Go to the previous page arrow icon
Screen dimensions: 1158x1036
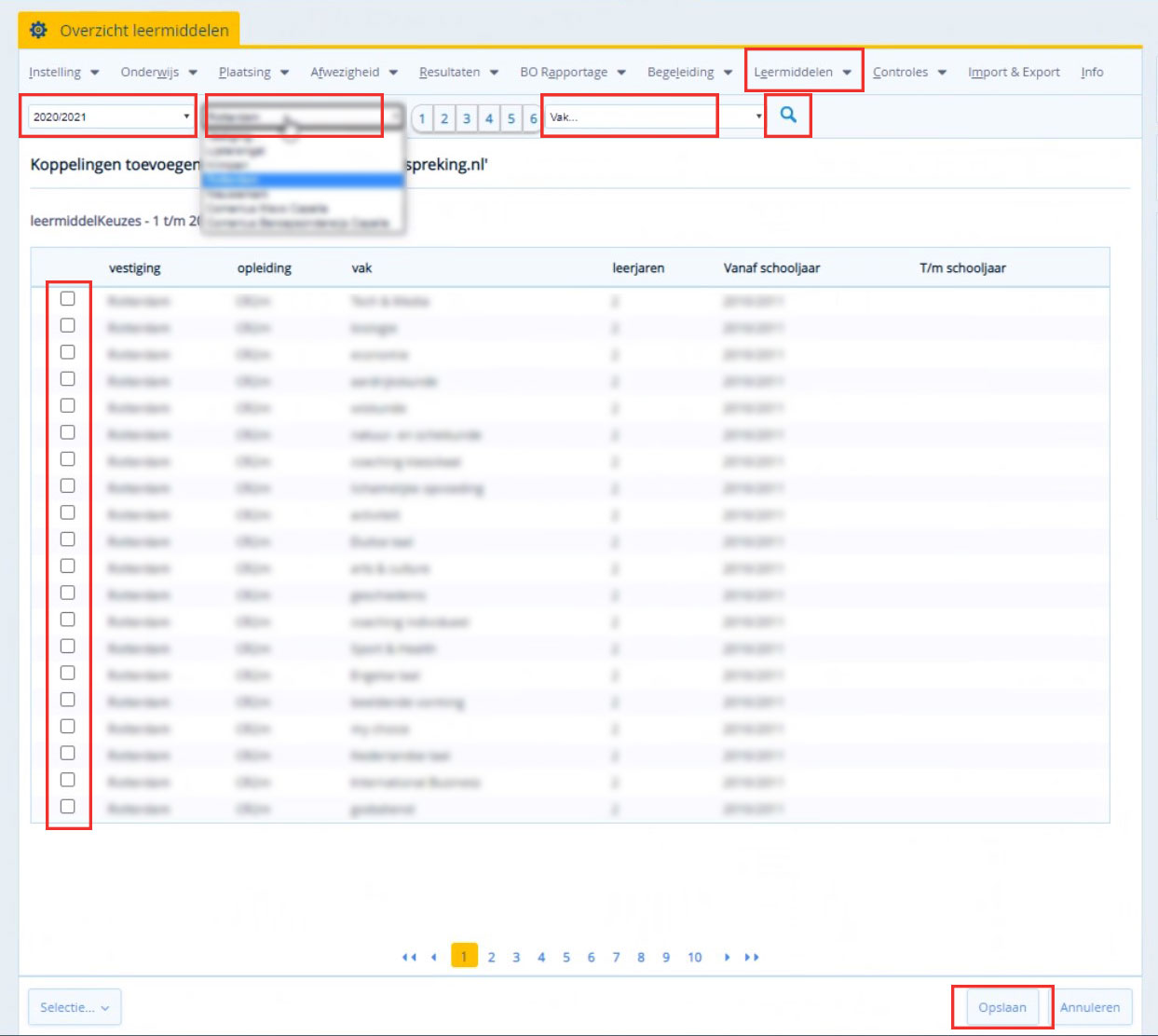click(x=434, y=957)
